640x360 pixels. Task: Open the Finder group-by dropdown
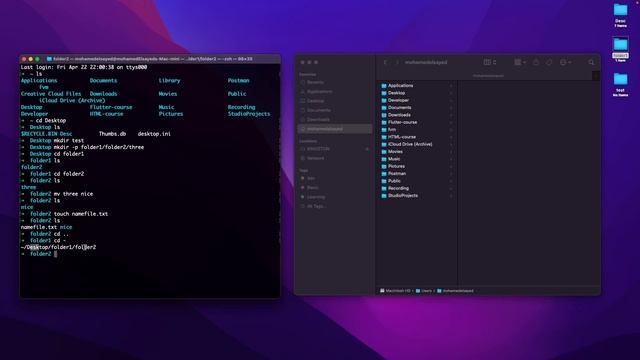pos(520,62)
